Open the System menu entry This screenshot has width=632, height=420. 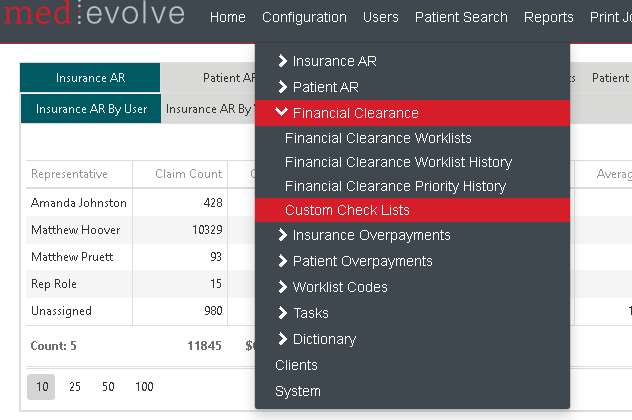click(298, 391)
